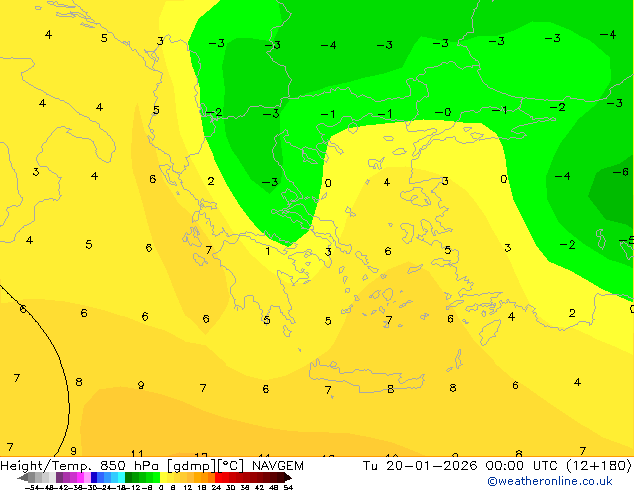634x490 pixels.
Task: Pick the dark blue swatch in the legend
Action: pos(94,477)
